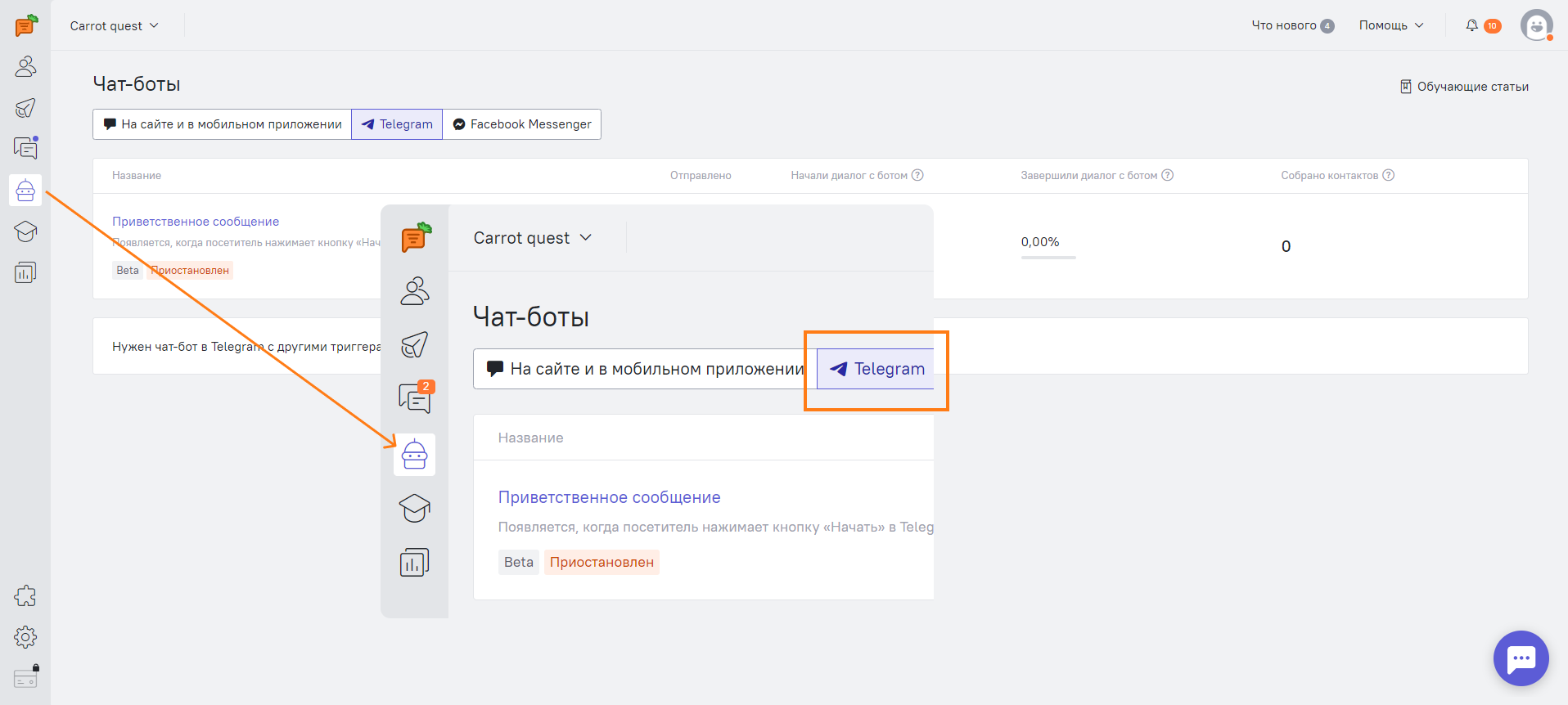Click the Beta badge in the main table row
Image resolution: width=1568 pixels, height=705 pixels.
point(128,271)
